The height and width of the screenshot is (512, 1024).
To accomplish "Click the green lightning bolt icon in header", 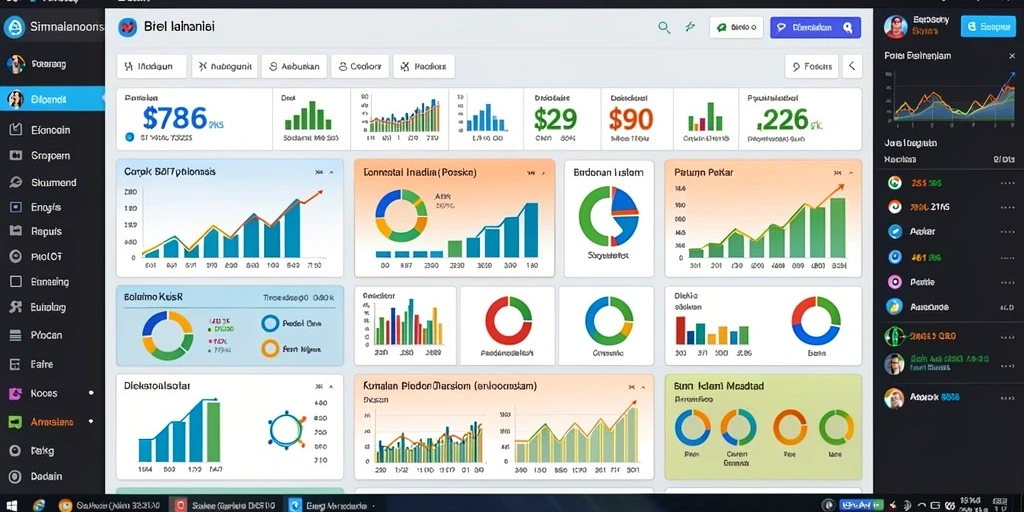I will click(690, 27).
